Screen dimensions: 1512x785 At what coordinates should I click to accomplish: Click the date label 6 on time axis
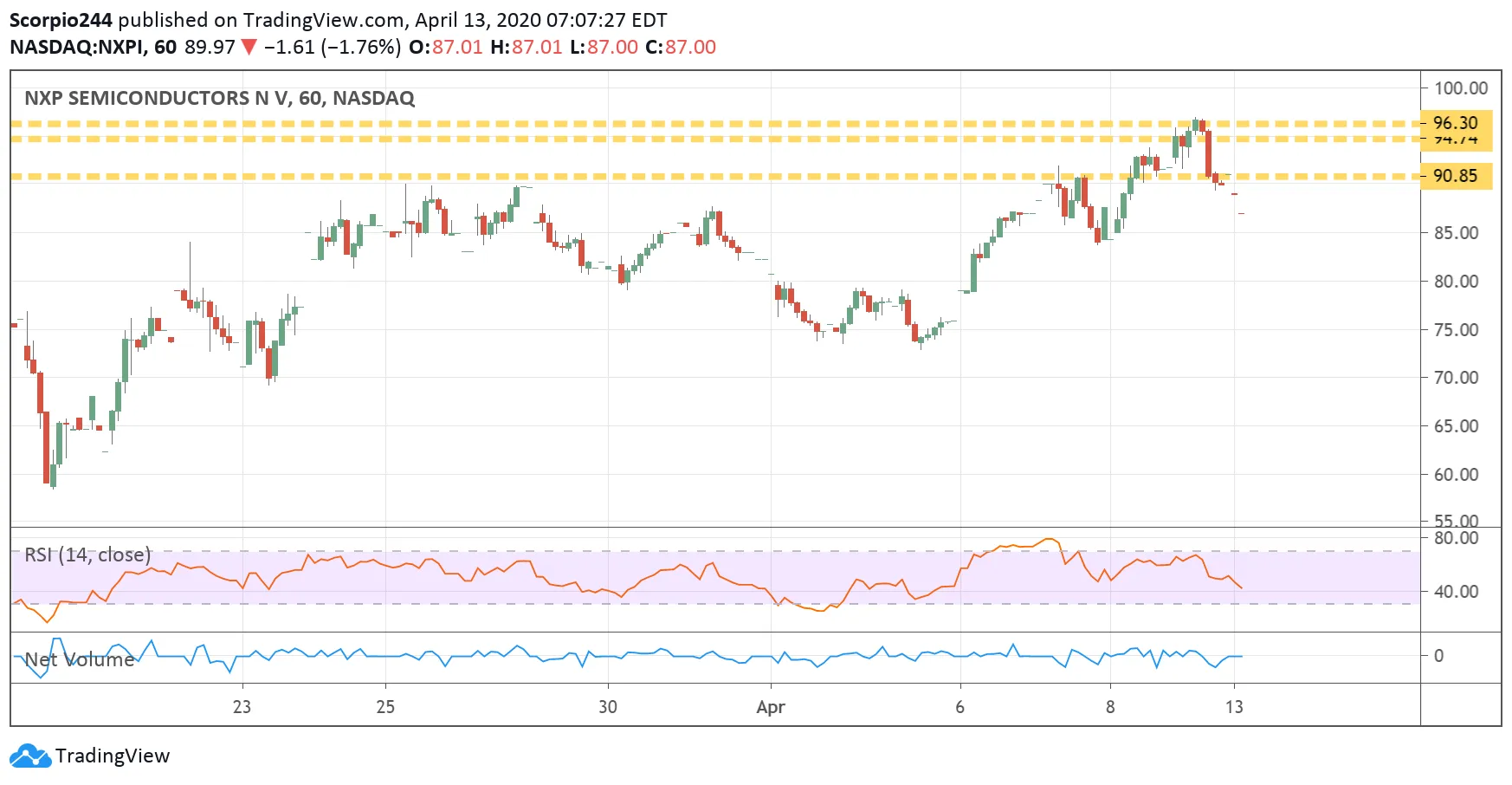click(960, 707)
